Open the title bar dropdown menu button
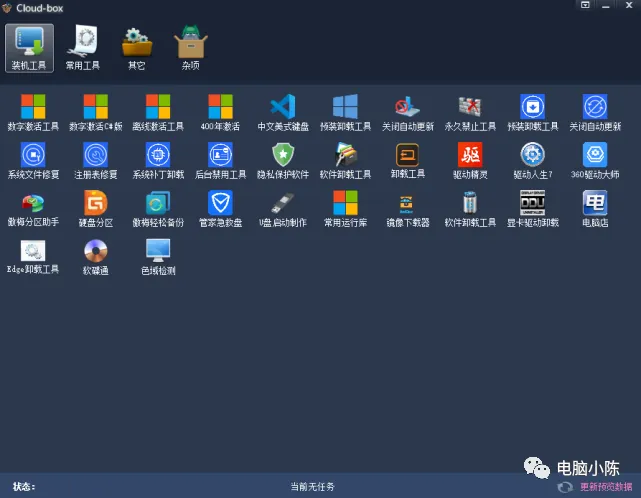This screenshot has height=498, width=641. click(585, 5)
